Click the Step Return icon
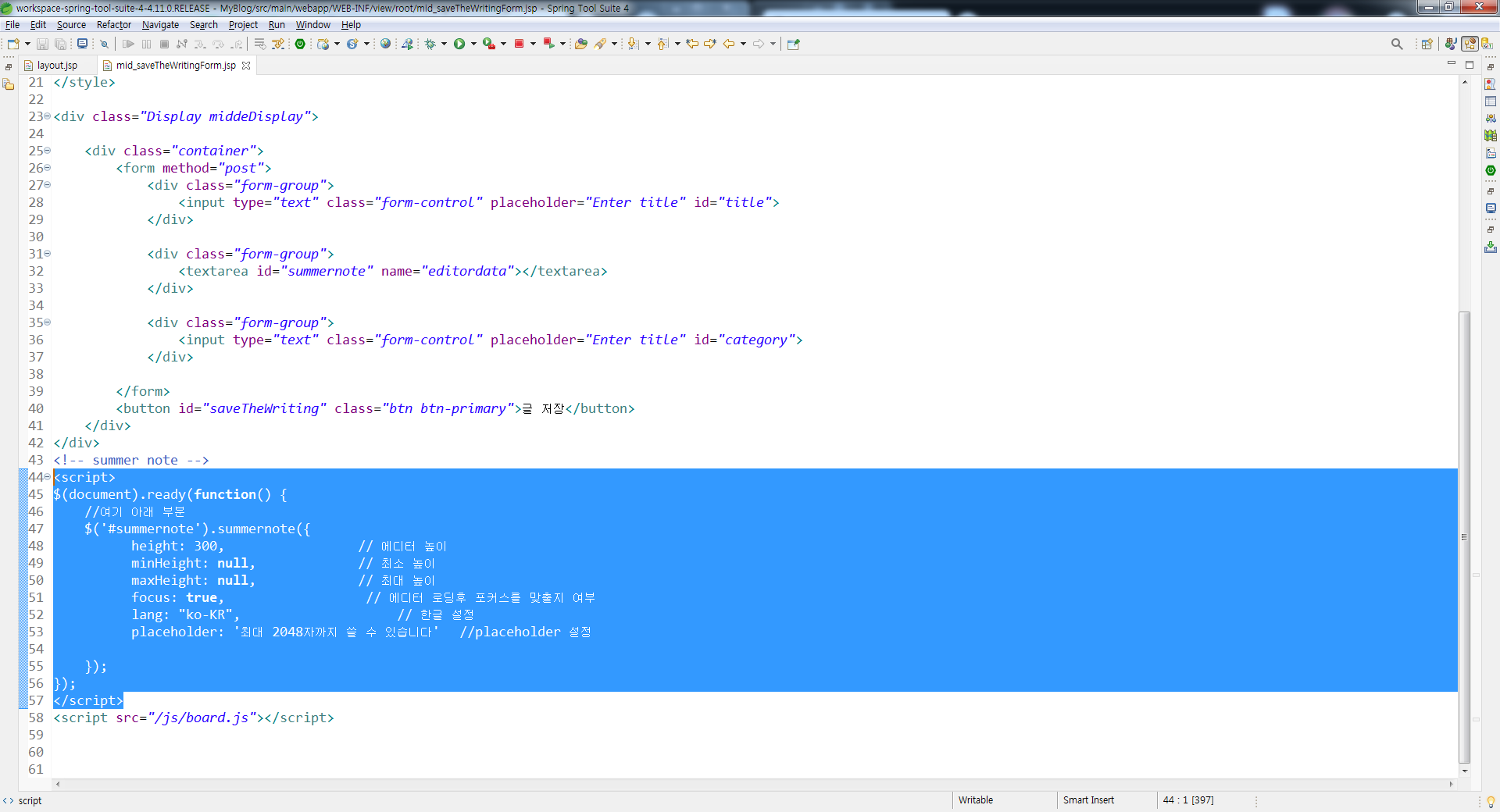1500x812 pixels. 237,44
